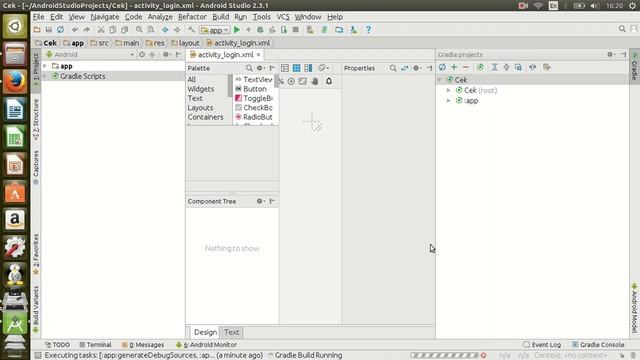Click the Redo arrow icon

point(87,30)
